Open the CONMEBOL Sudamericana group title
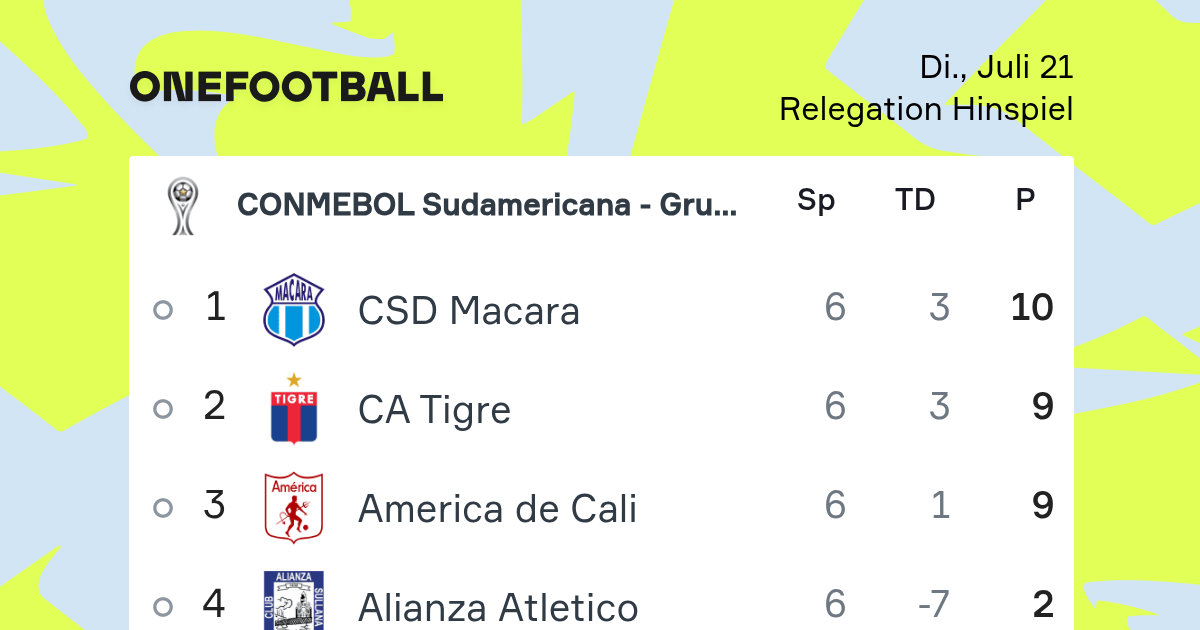1200x630 pixels. (487, 205)
